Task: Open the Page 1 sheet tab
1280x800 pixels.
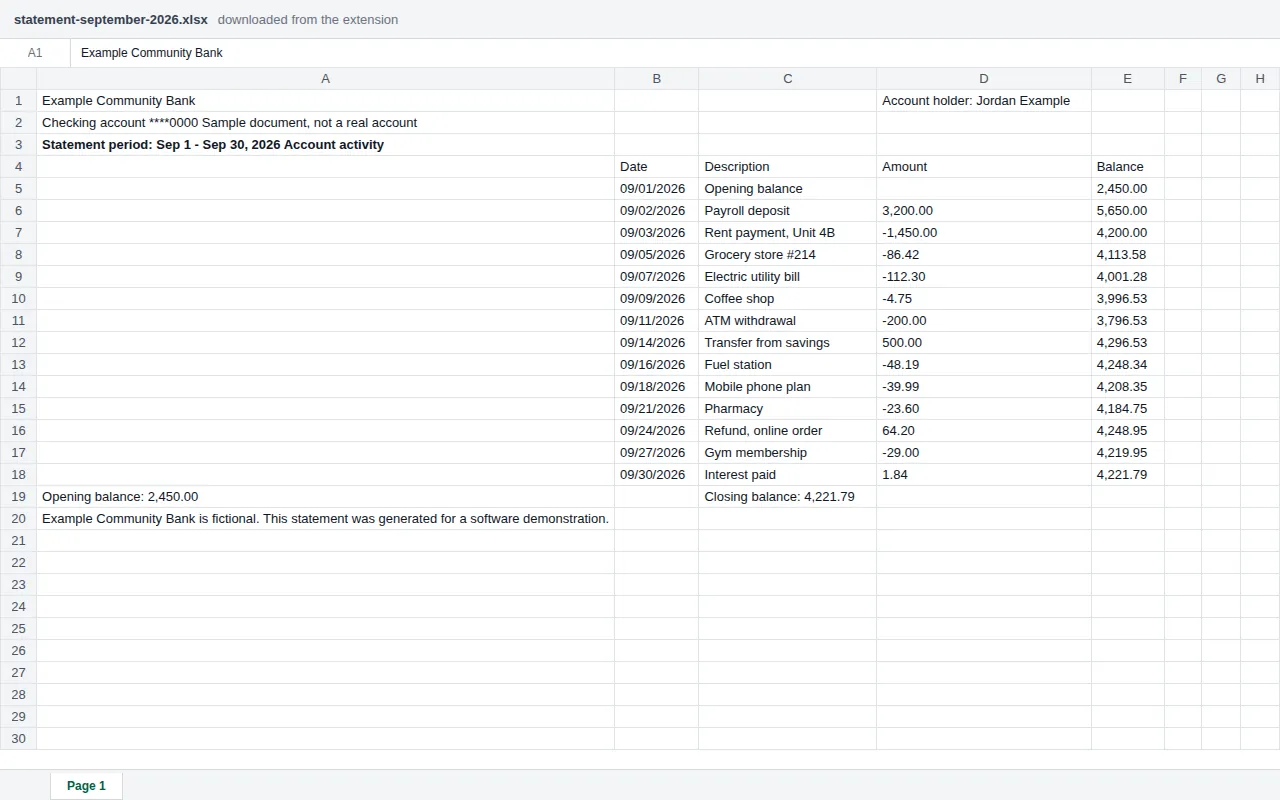Action: (x=86, y=785)
